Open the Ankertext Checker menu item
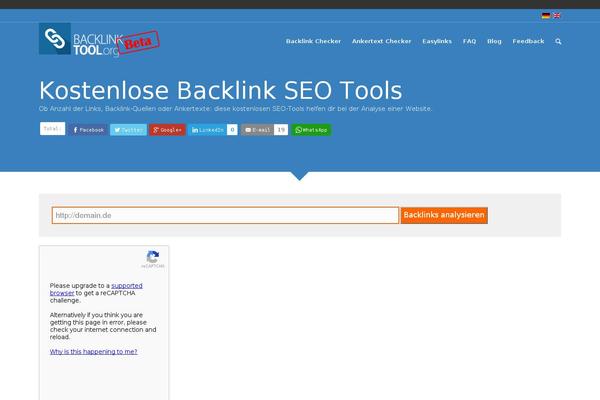600x400 pixels. point(382,41)
